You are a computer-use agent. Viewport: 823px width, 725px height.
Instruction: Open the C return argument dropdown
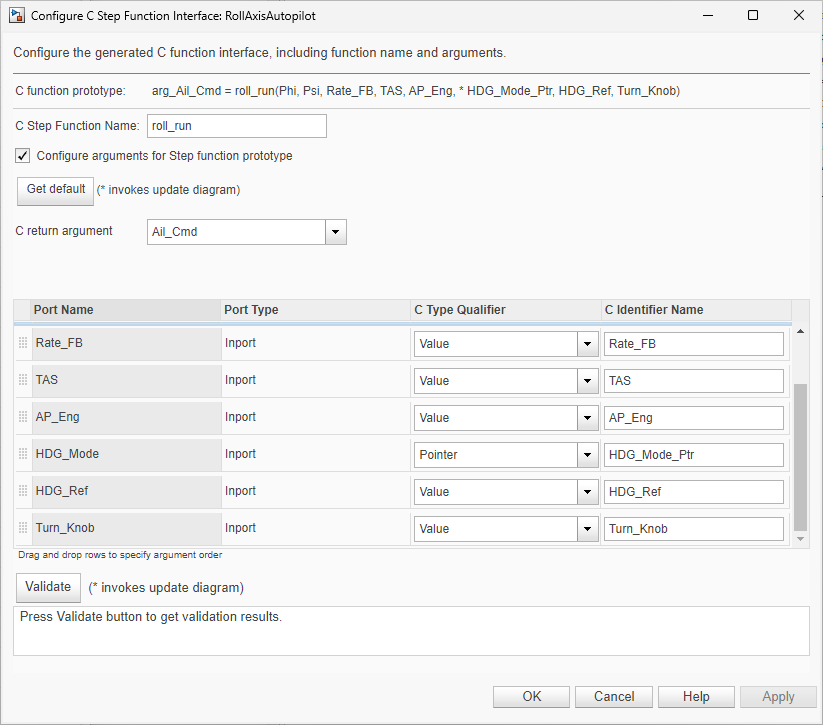[x=336, y=232]
